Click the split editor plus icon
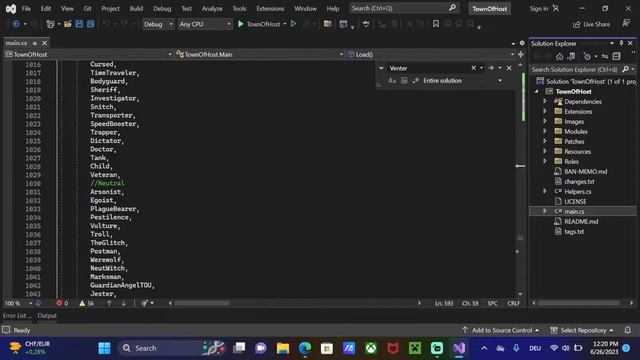This screenshot has width=640, height=360. click(x=521, y=54)
